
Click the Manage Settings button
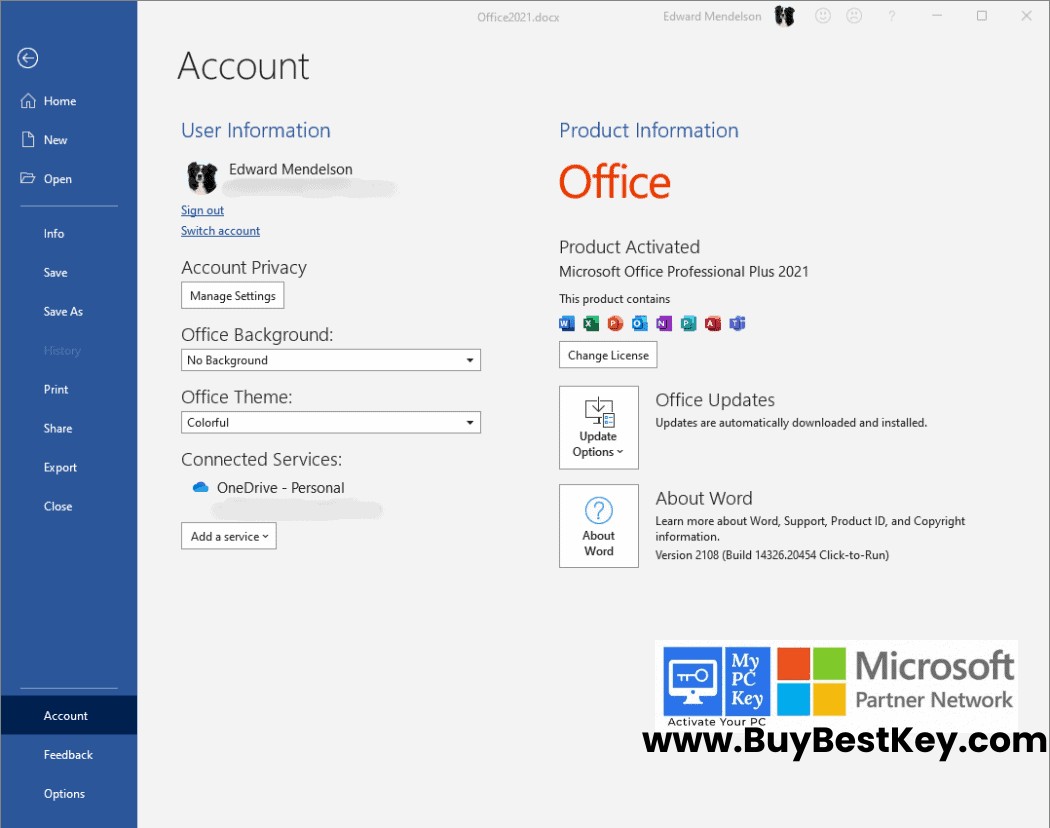point(232,295)
